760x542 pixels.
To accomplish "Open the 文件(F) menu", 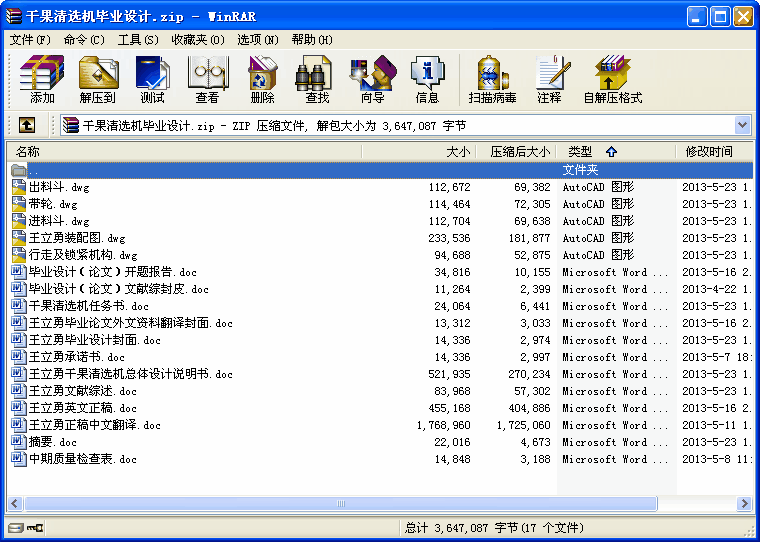I will [x=30, y=40].
